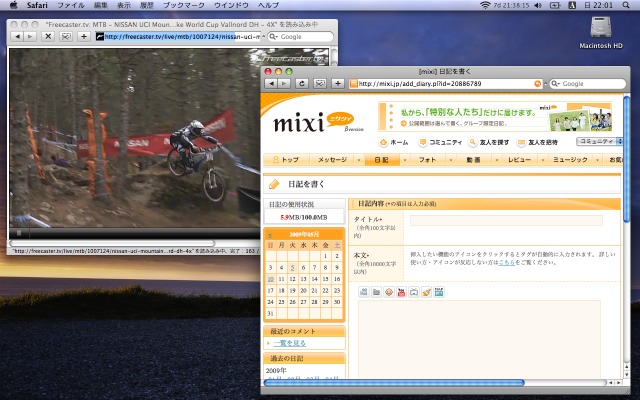Click the mixi banner advertisement
The height and width of the screenshot is (400, 640).
(x=496, y=116)
